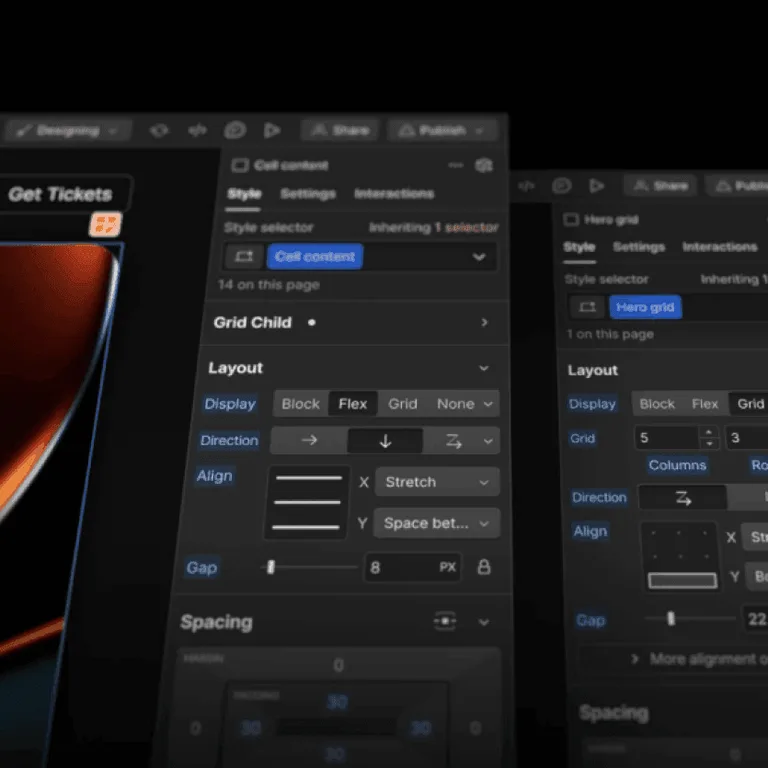The width and height of the screenshot is (768, 768).
Task: Click the Hero grid element checkbox icon
Action: click(x=571, y=219)
